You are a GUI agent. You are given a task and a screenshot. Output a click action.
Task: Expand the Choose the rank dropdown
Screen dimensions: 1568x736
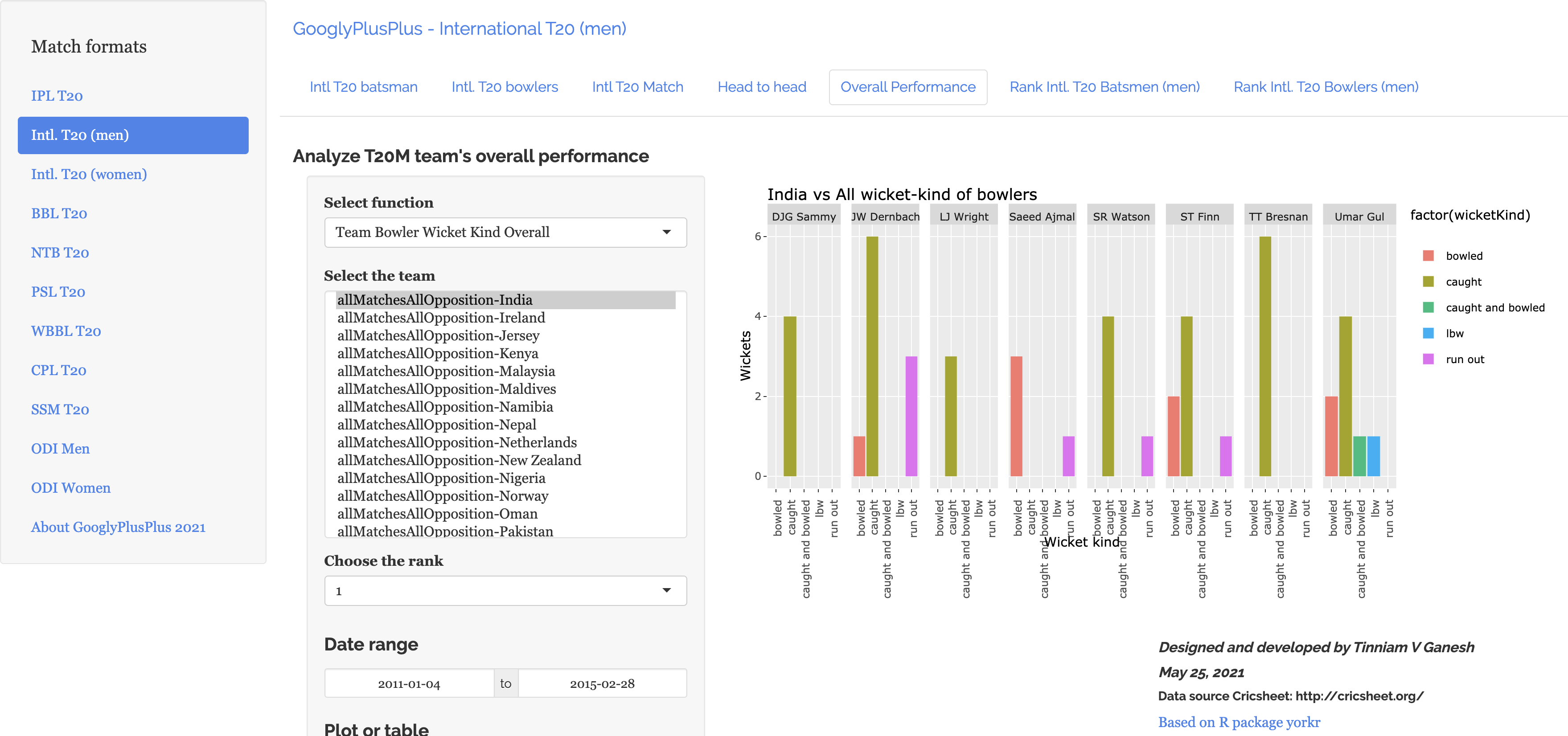pyautogui.click(x=505, y=591)
